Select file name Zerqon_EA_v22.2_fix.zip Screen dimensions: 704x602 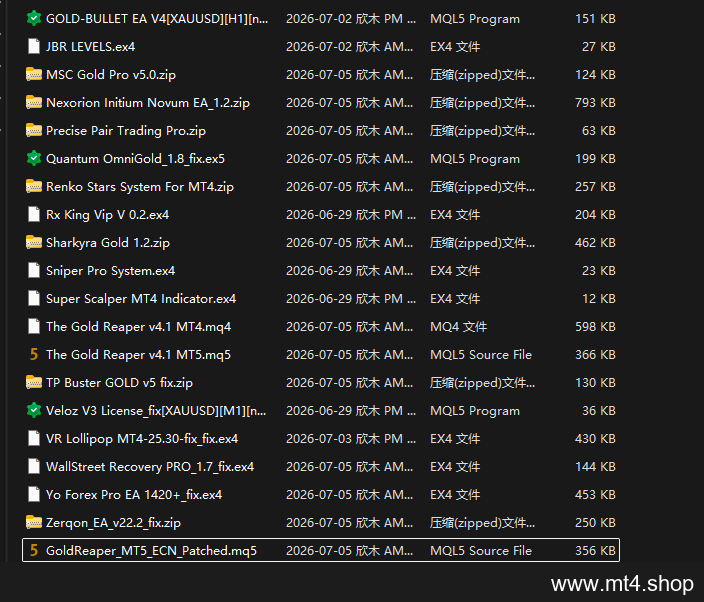113,523
